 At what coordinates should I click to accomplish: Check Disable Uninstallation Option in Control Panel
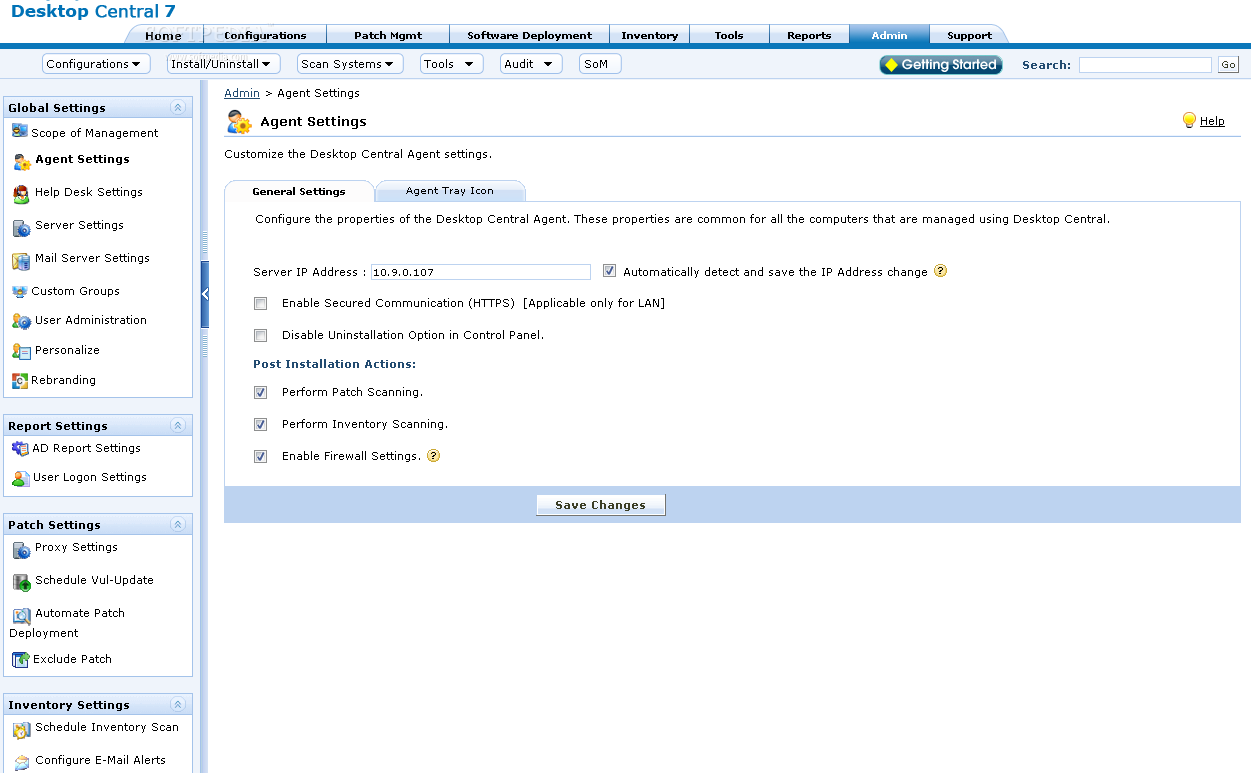261,335
